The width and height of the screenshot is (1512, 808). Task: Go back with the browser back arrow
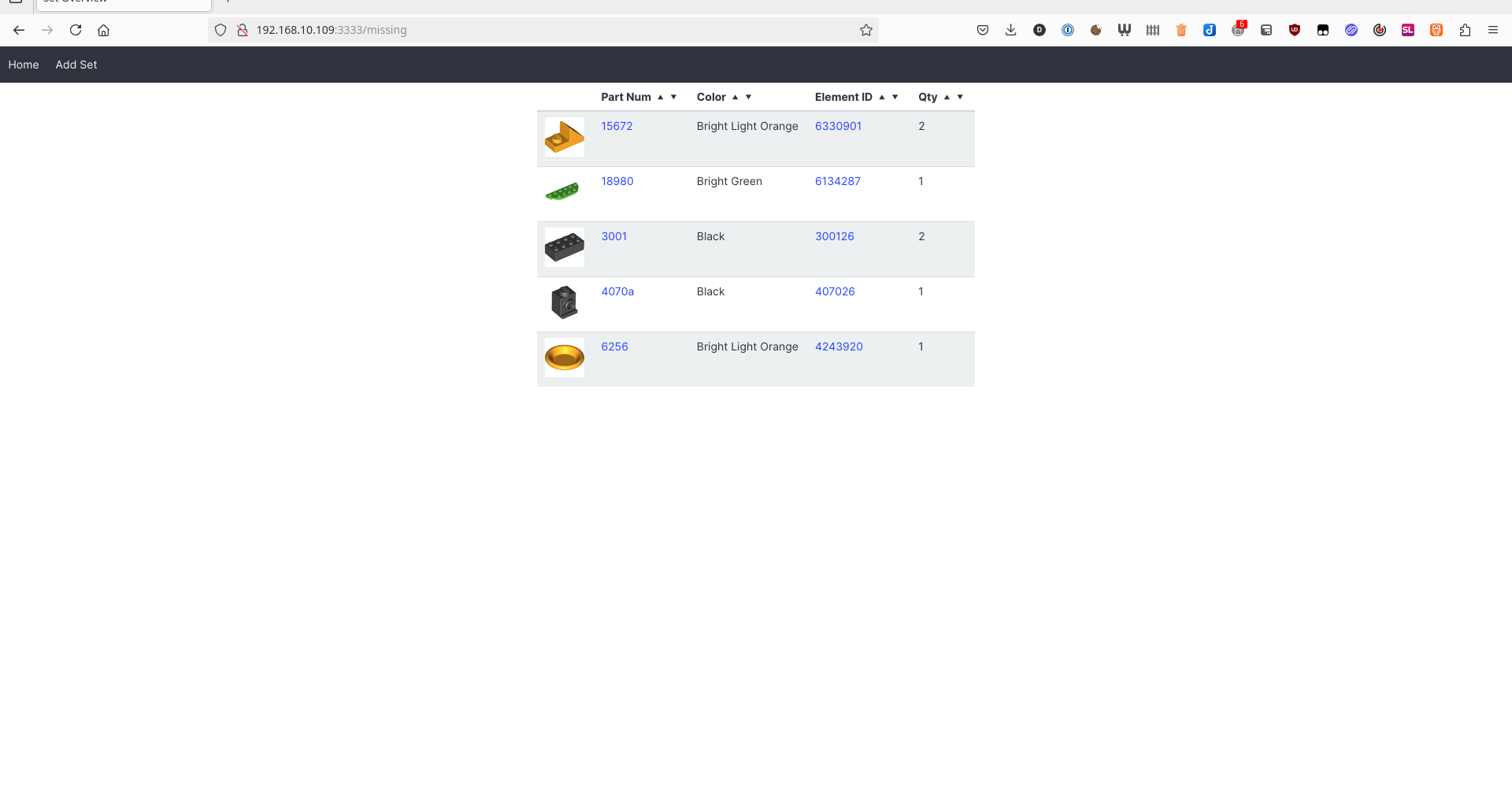tap(19, 30)
